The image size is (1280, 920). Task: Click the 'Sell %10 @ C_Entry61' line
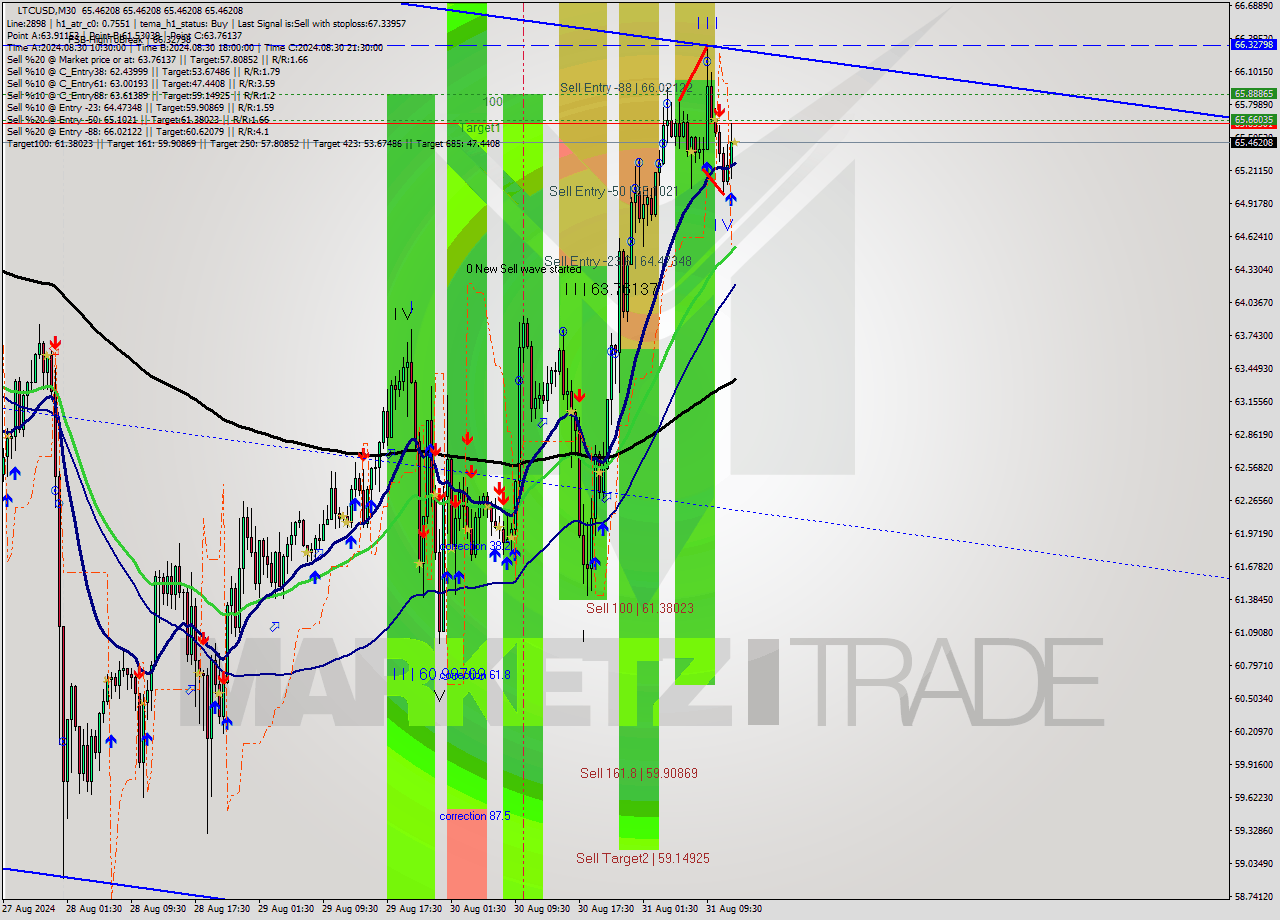(143, 83)
